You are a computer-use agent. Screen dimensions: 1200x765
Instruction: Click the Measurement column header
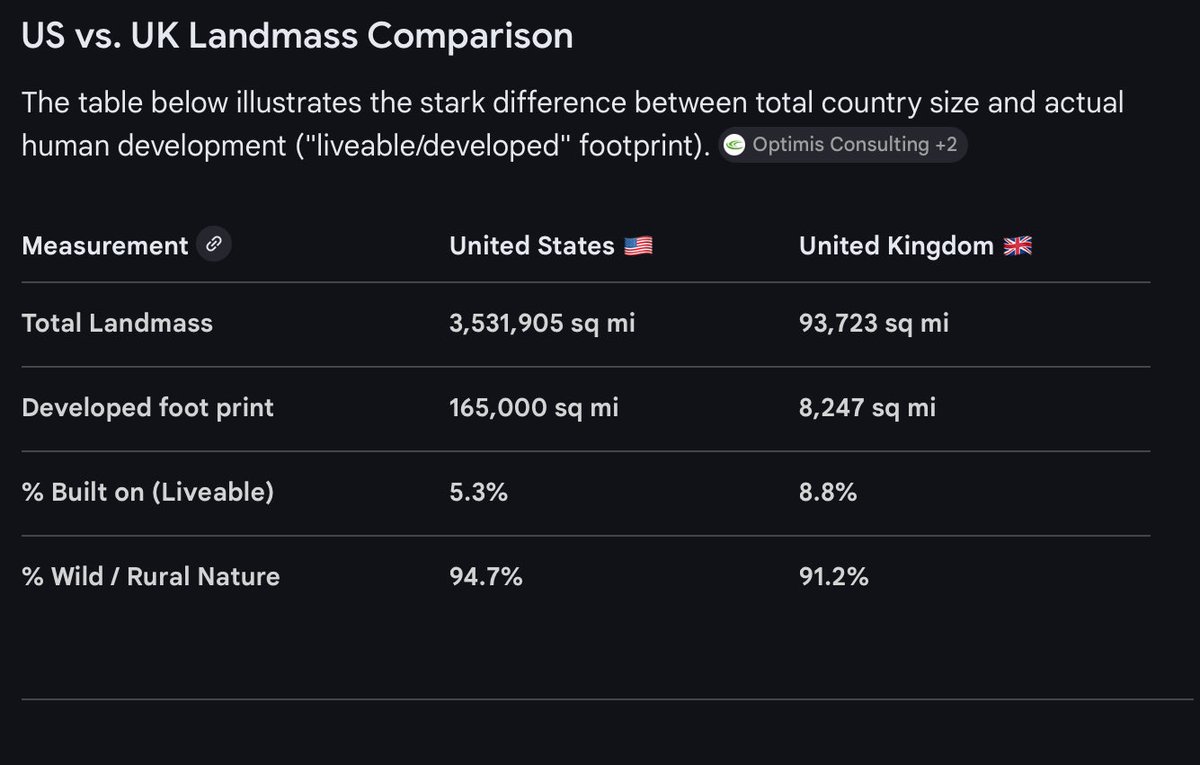105,246
